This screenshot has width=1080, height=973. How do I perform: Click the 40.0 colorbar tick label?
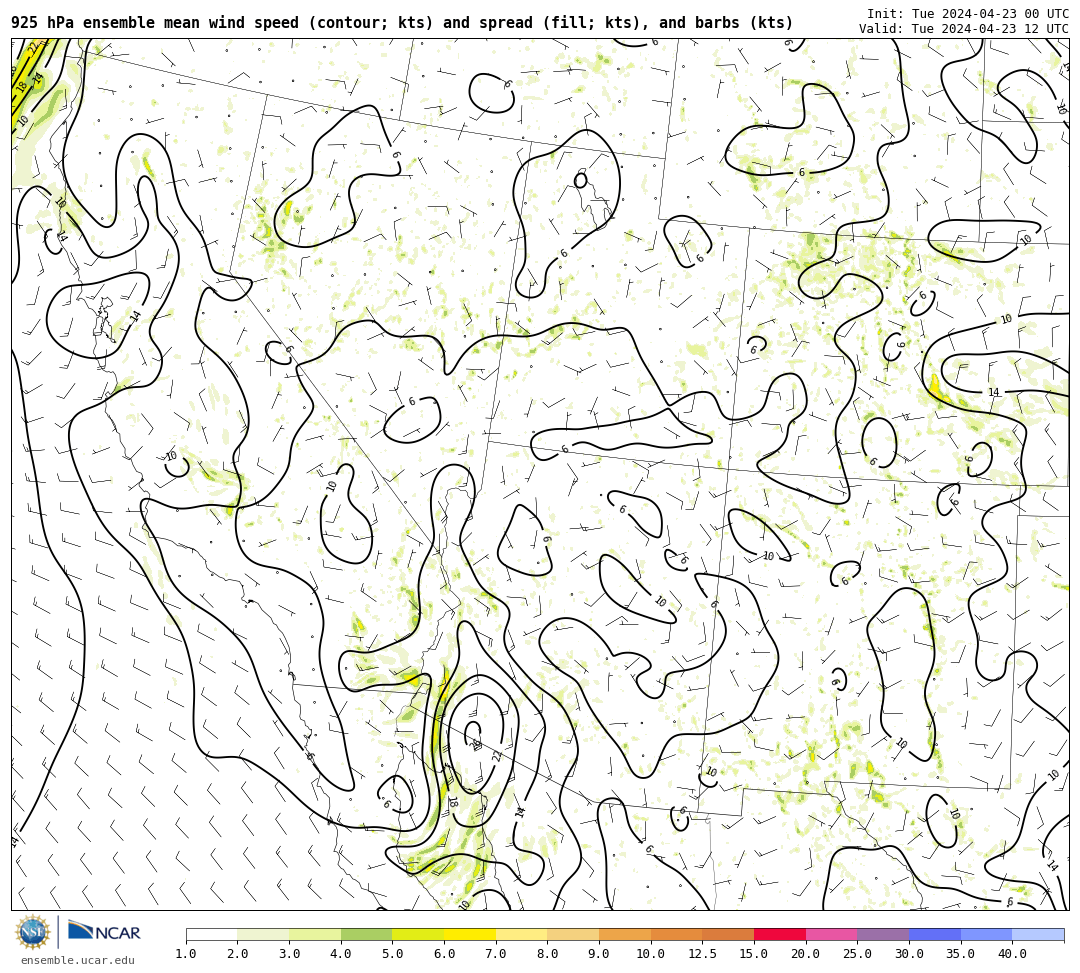[1012, 954]
